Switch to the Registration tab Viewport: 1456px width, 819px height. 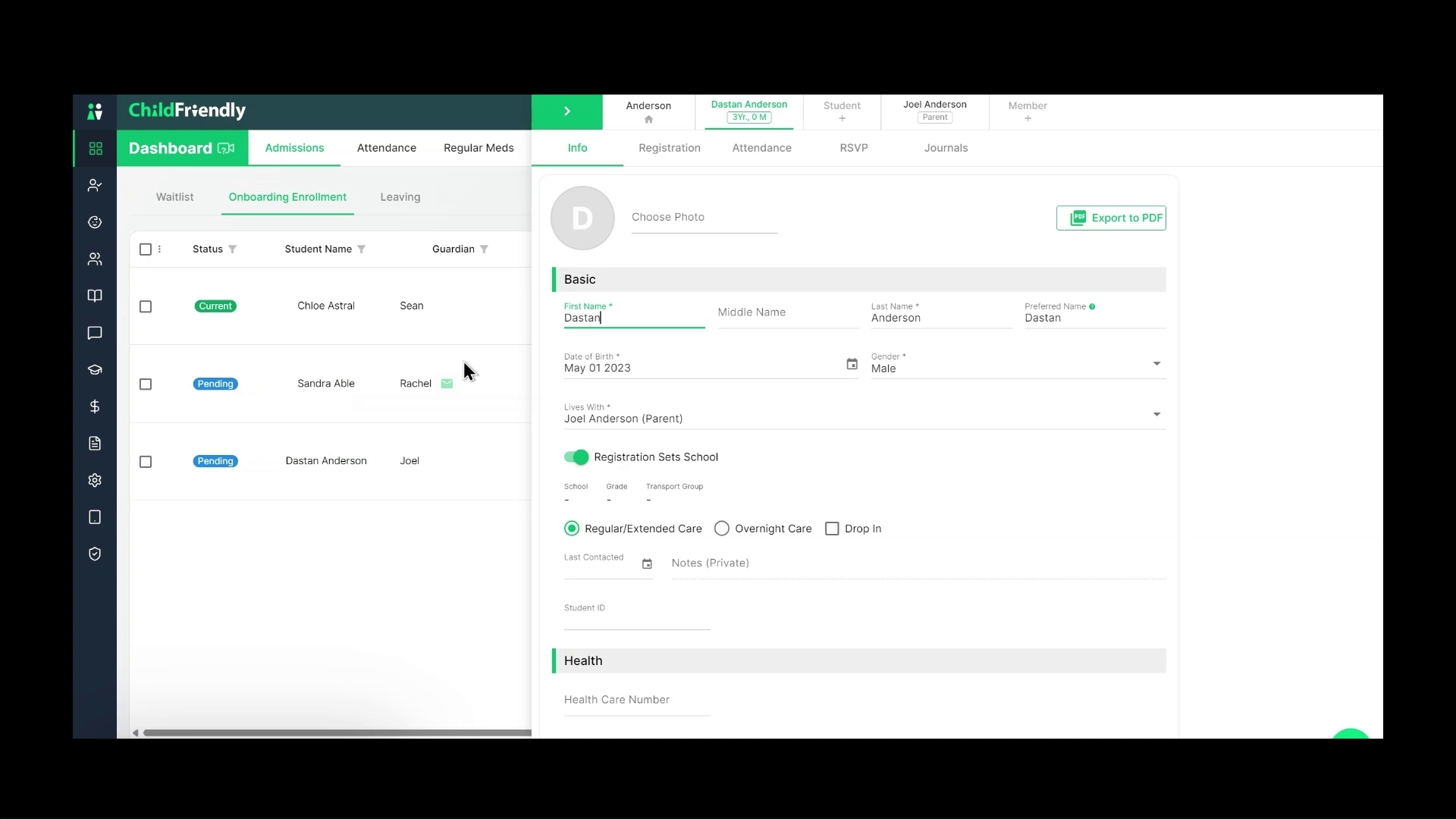(x=670, y=148)
